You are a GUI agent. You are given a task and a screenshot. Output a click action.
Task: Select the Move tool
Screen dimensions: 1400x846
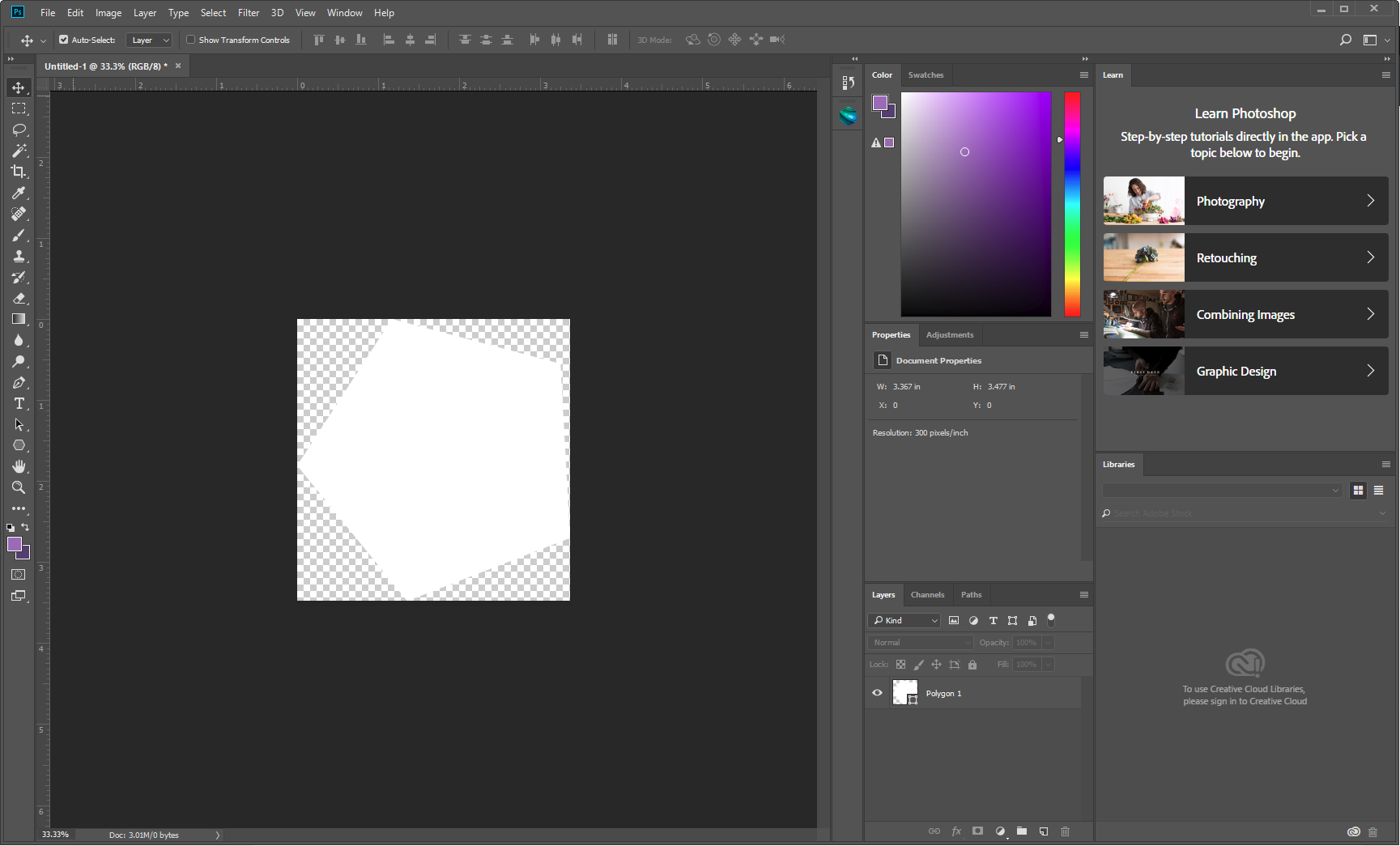19,87
